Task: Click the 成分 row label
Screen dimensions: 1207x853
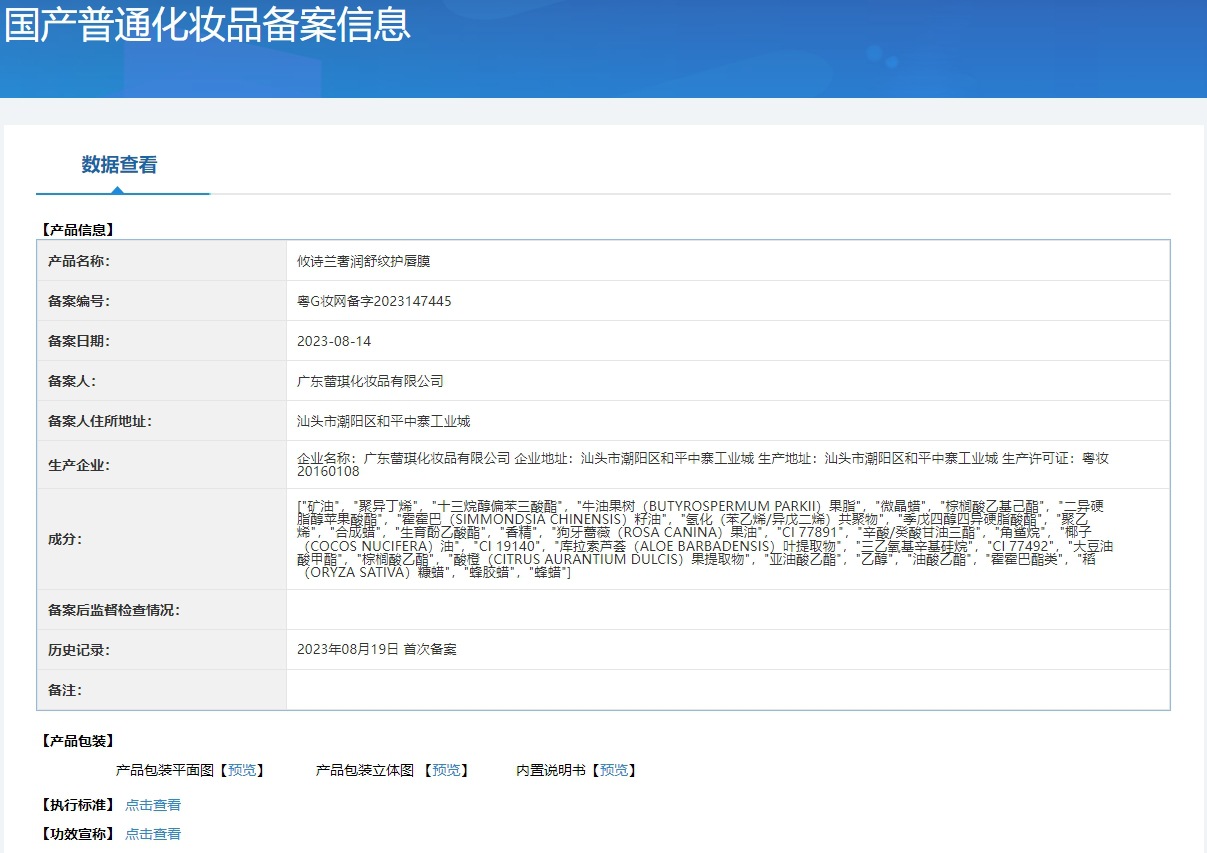Action: (65, 540)
